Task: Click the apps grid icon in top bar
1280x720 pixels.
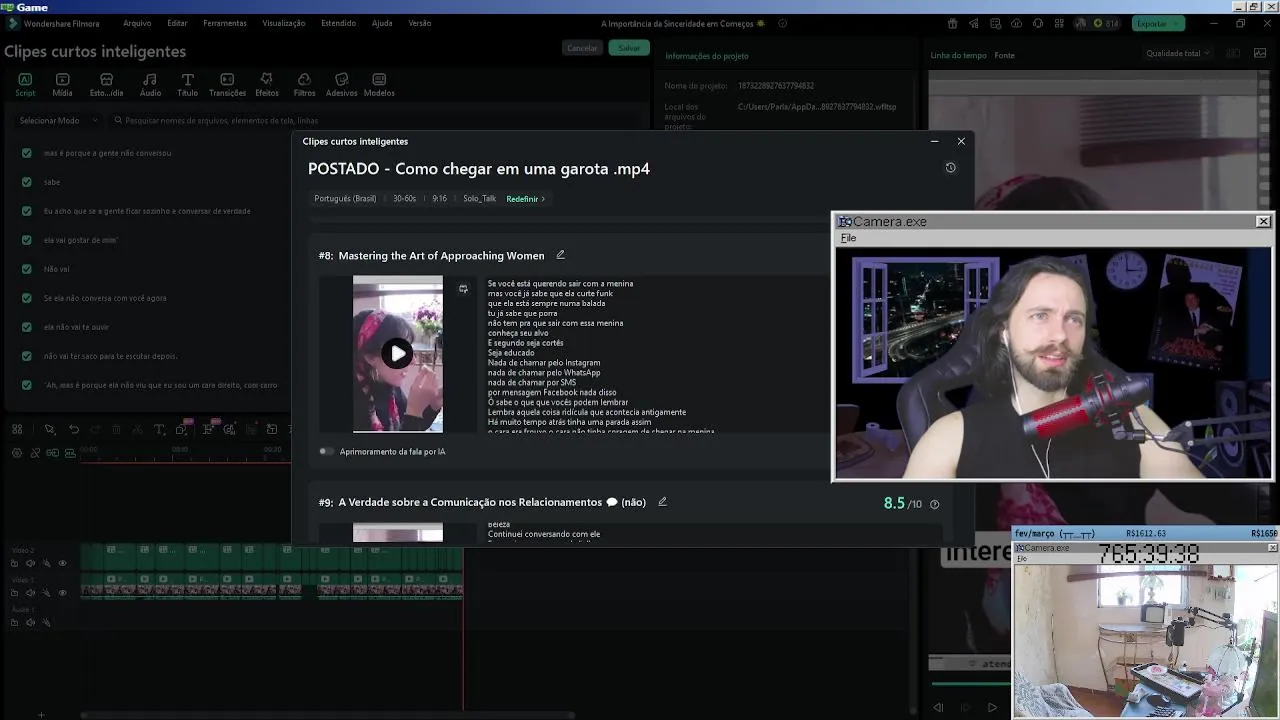Action: pyautogui.click(x=1059, y=24)
